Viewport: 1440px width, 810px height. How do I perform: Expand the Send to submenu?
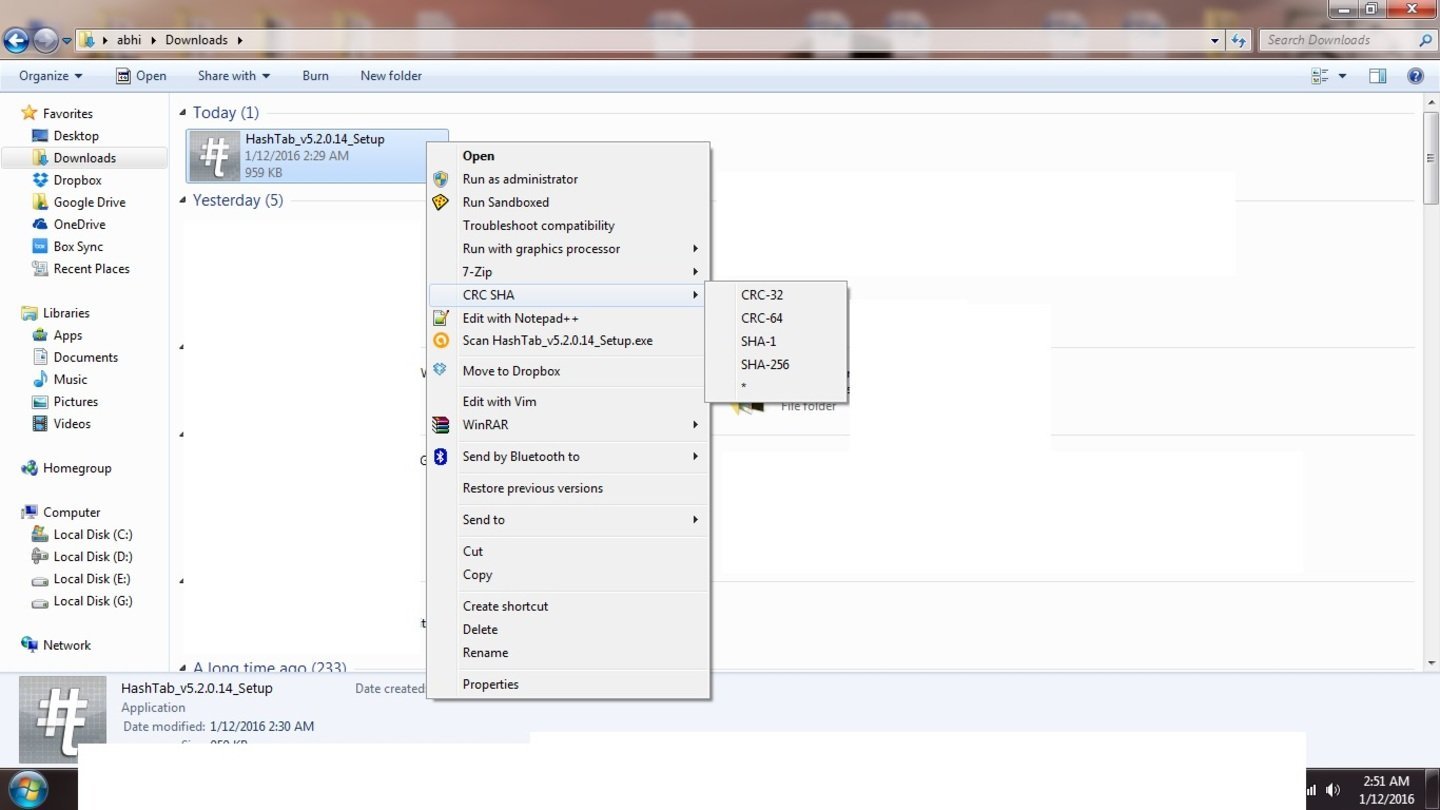568,520
